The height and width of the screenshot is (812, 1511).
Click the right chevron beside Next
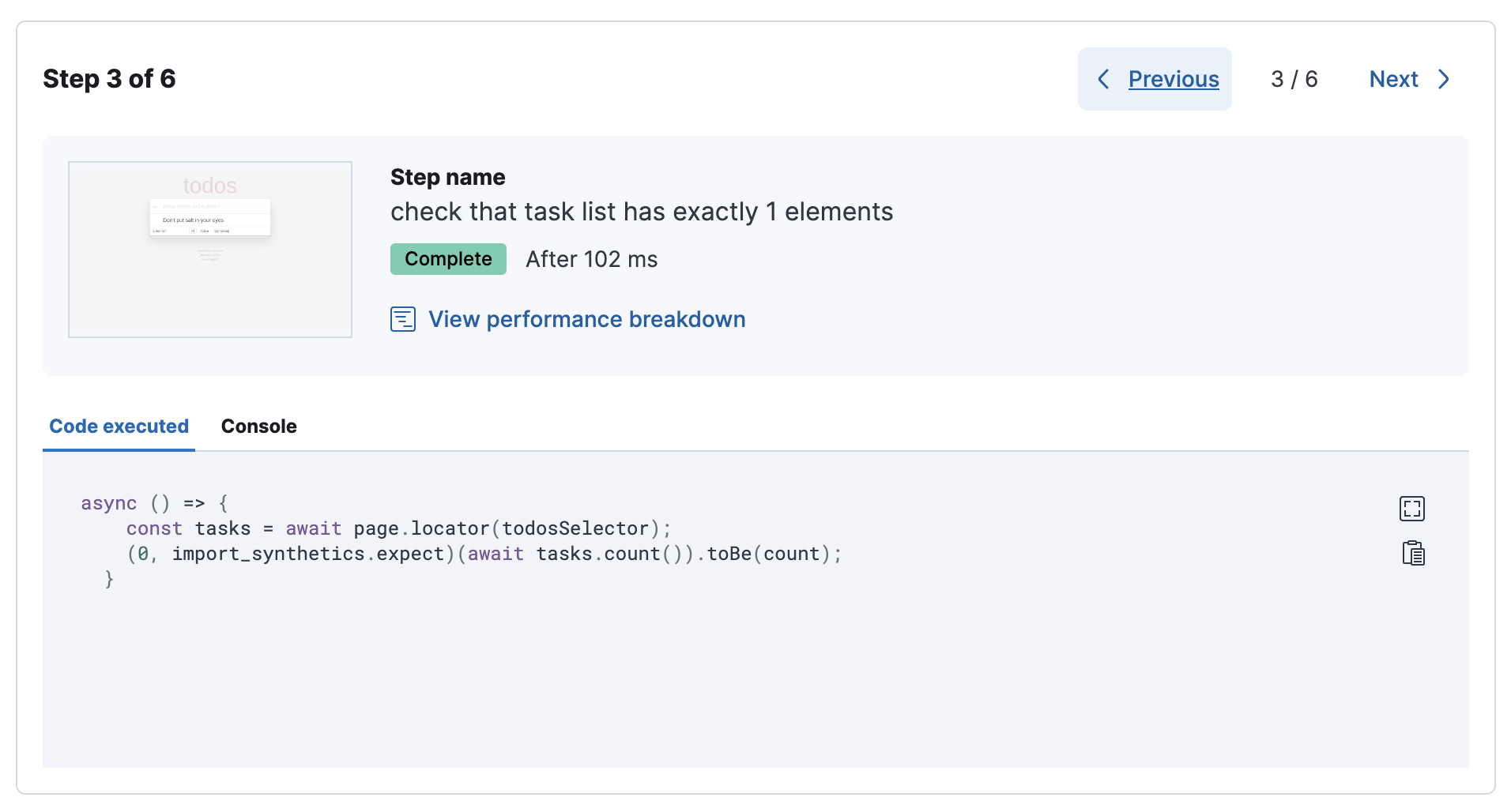tap(1445, 79)
